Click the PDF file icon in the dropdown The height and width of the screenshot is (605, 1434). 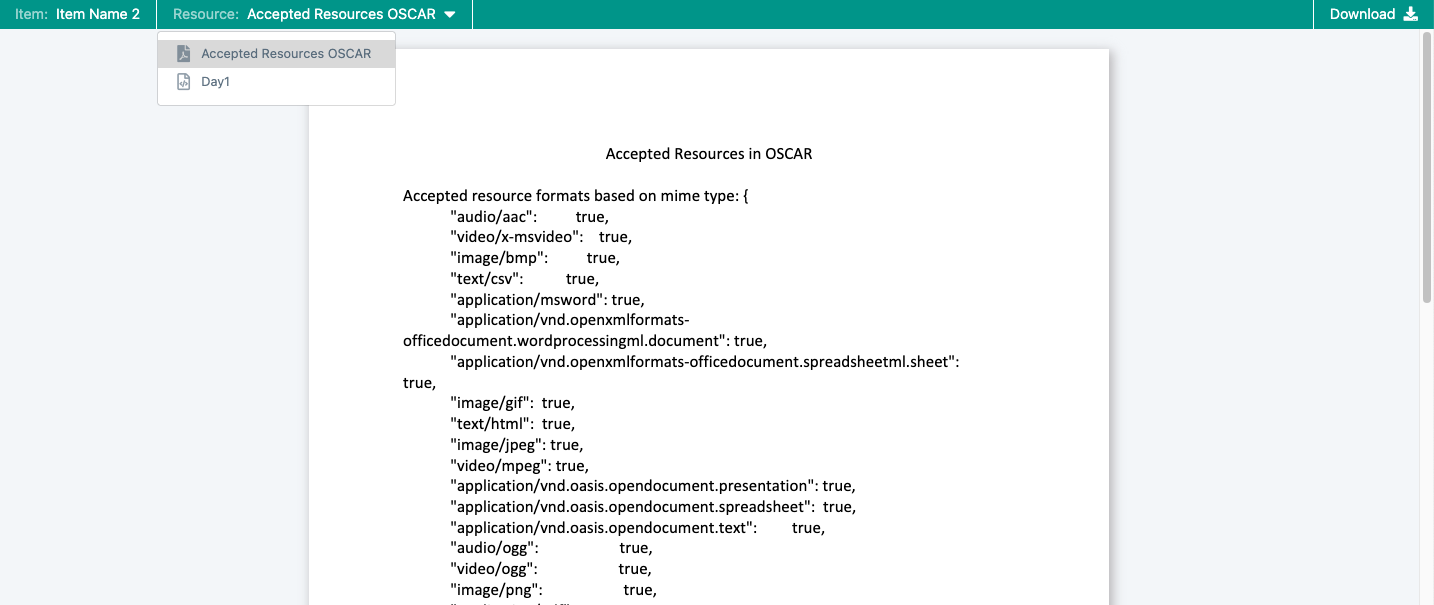[183, 54]
